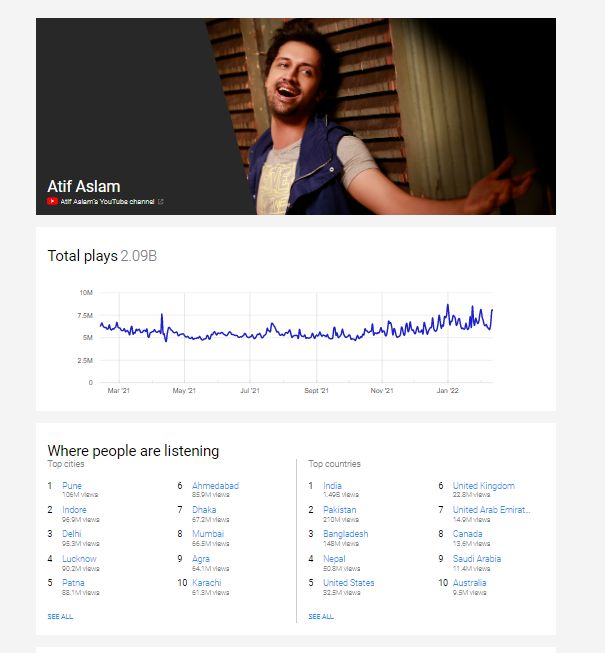Screen dimensions: 605x653
Task: Open Agra in top cities
Action: tap(201, 558)
